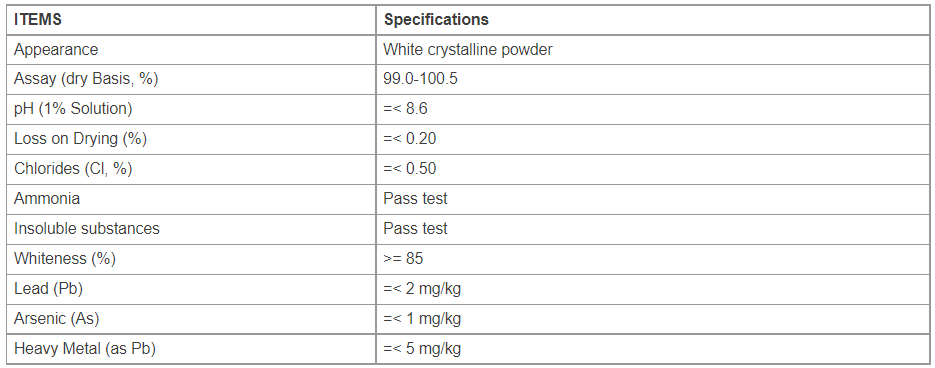Click the Whiteness (%) cell
Screen dimensions: 935x368
(191, 259)
